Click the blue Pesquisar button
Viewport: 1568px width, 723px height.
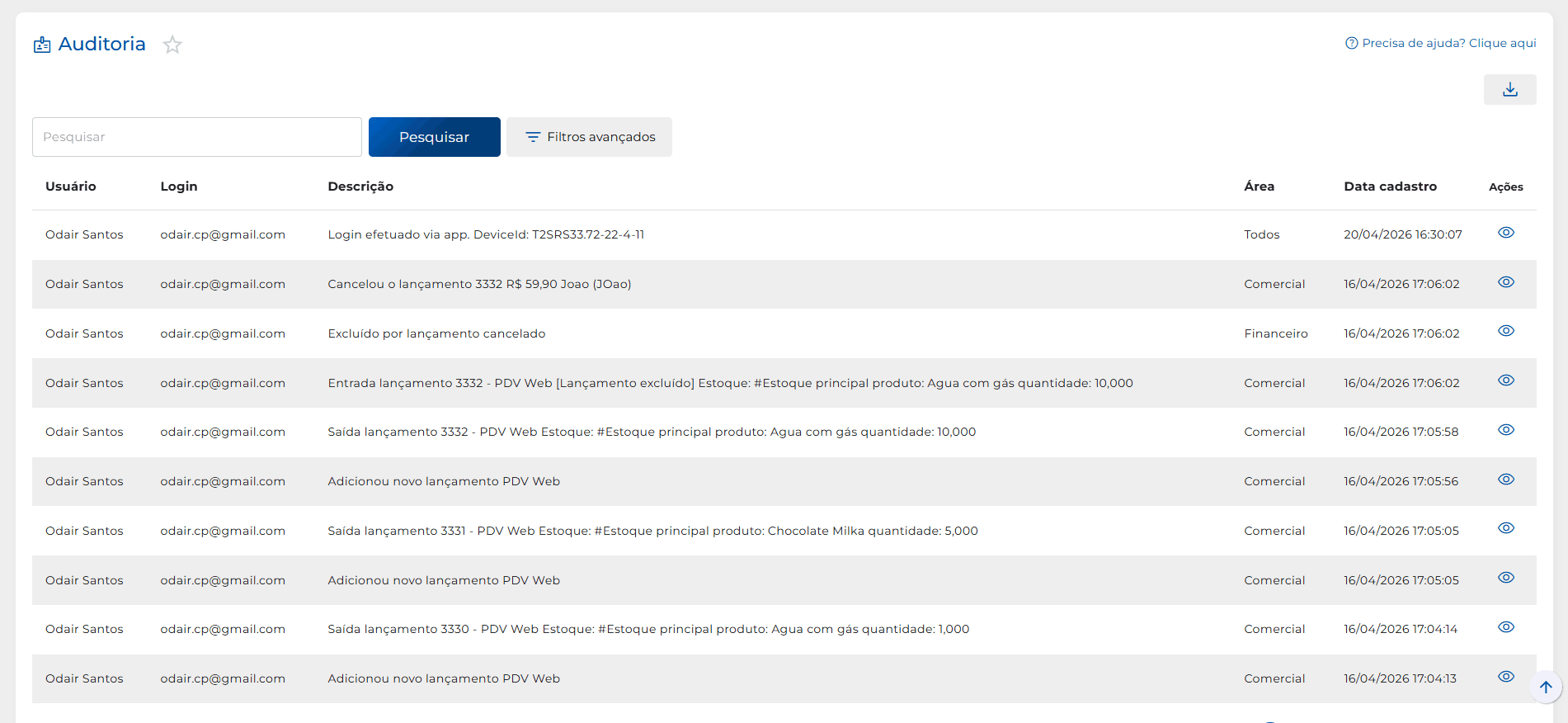(x=435, y=137)
